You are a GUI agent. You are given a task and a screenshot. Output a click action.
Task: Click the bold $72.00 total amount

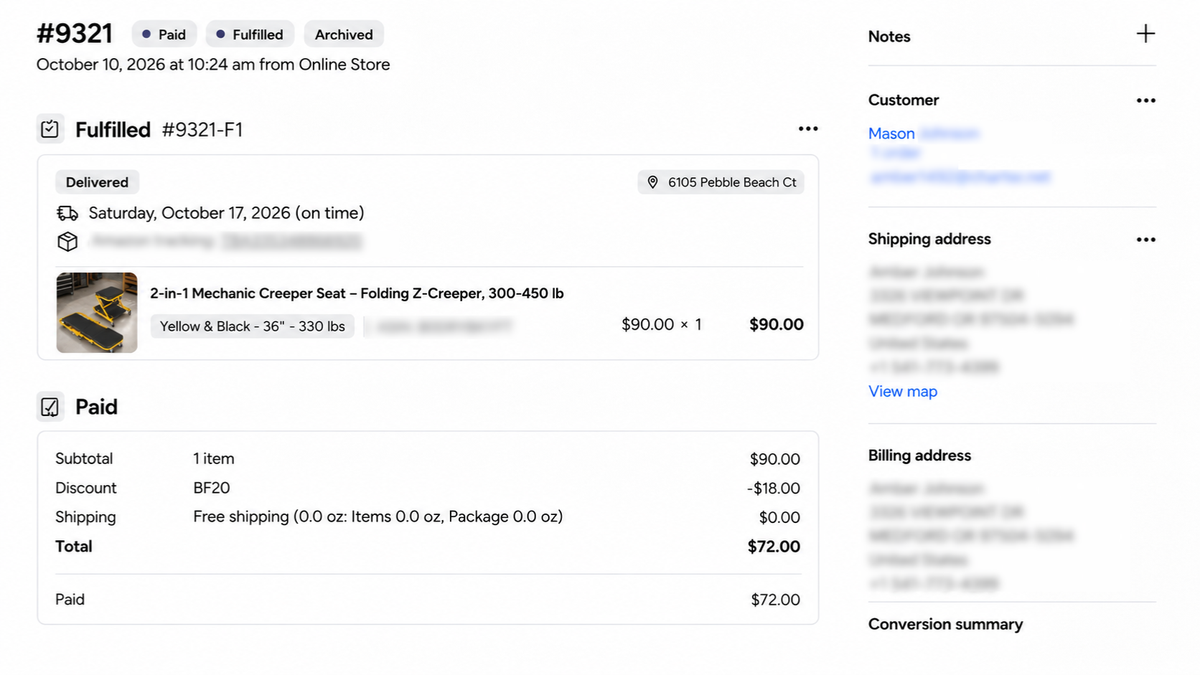click(774, 546)
